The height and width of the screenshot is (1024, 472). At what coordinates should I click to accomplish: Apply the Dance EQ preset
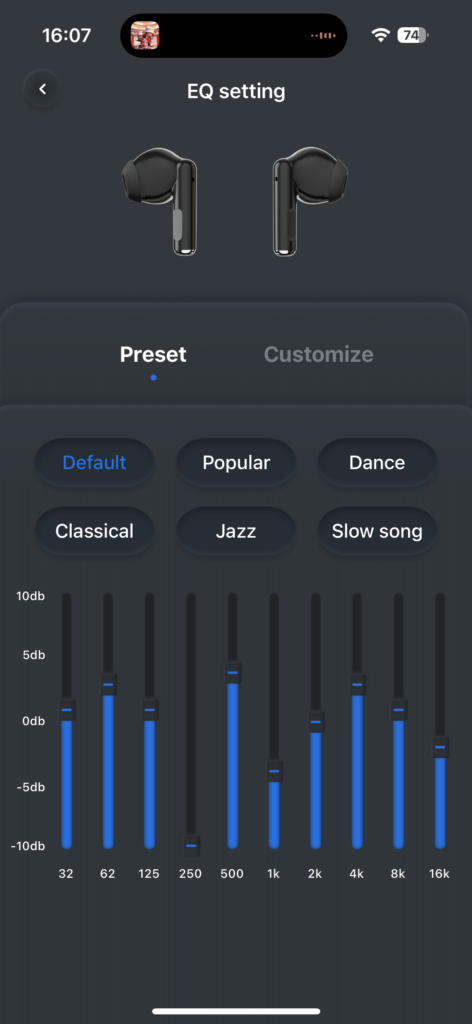click(x=377, y=462)
